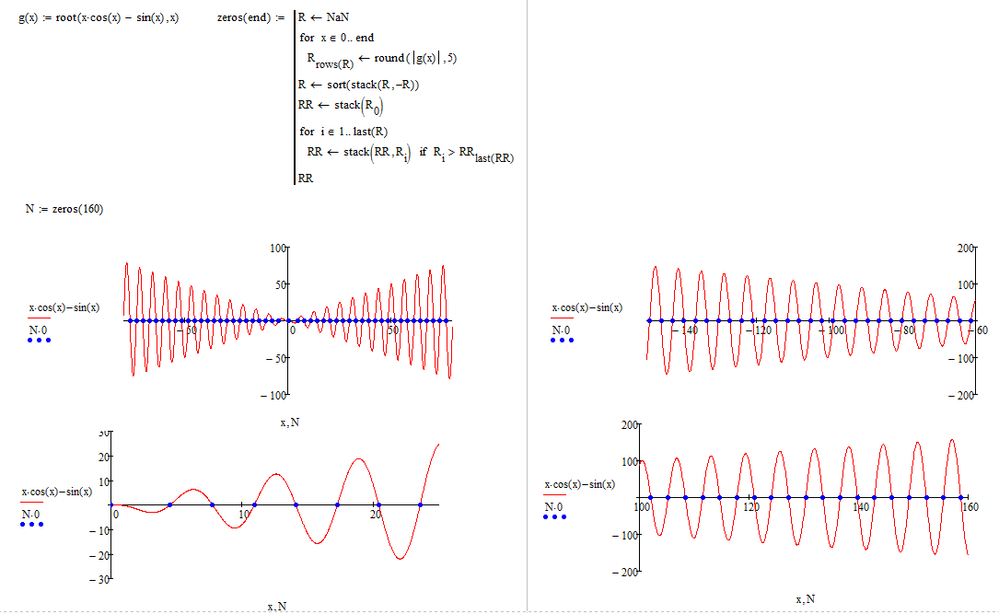Click the 'N·0' label of the −140..−60 graph
Image resolution: width=999 pixels, height=613 pixels.
[x=561, y=330]
